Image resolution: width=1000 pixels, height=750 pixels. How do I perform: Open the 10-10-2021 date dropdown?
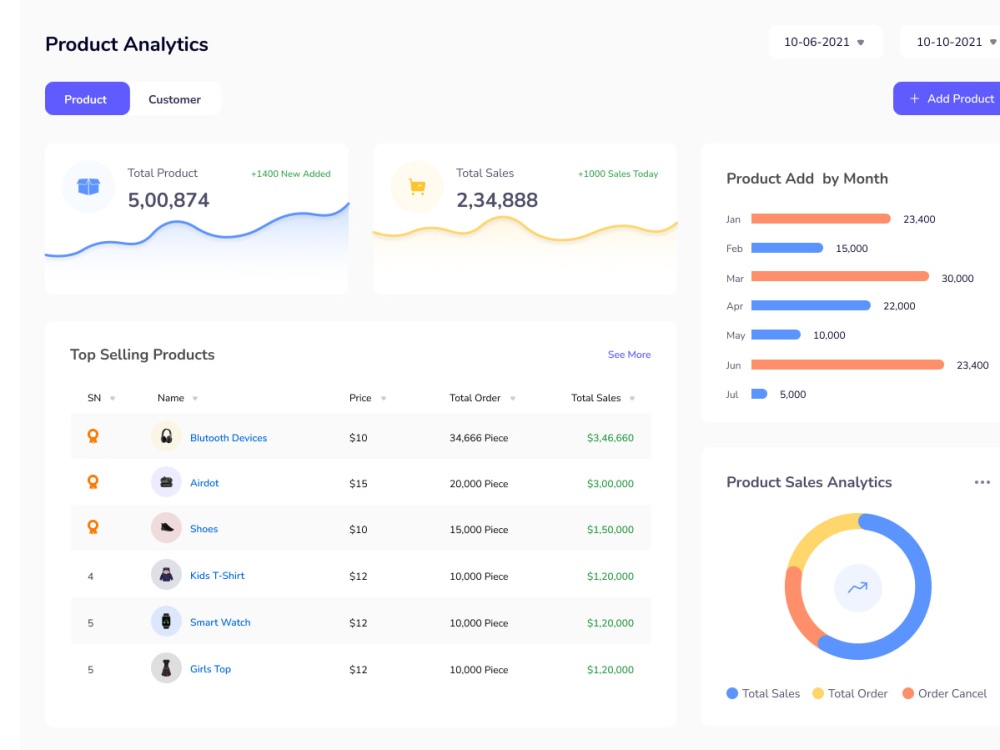point(950,42)
